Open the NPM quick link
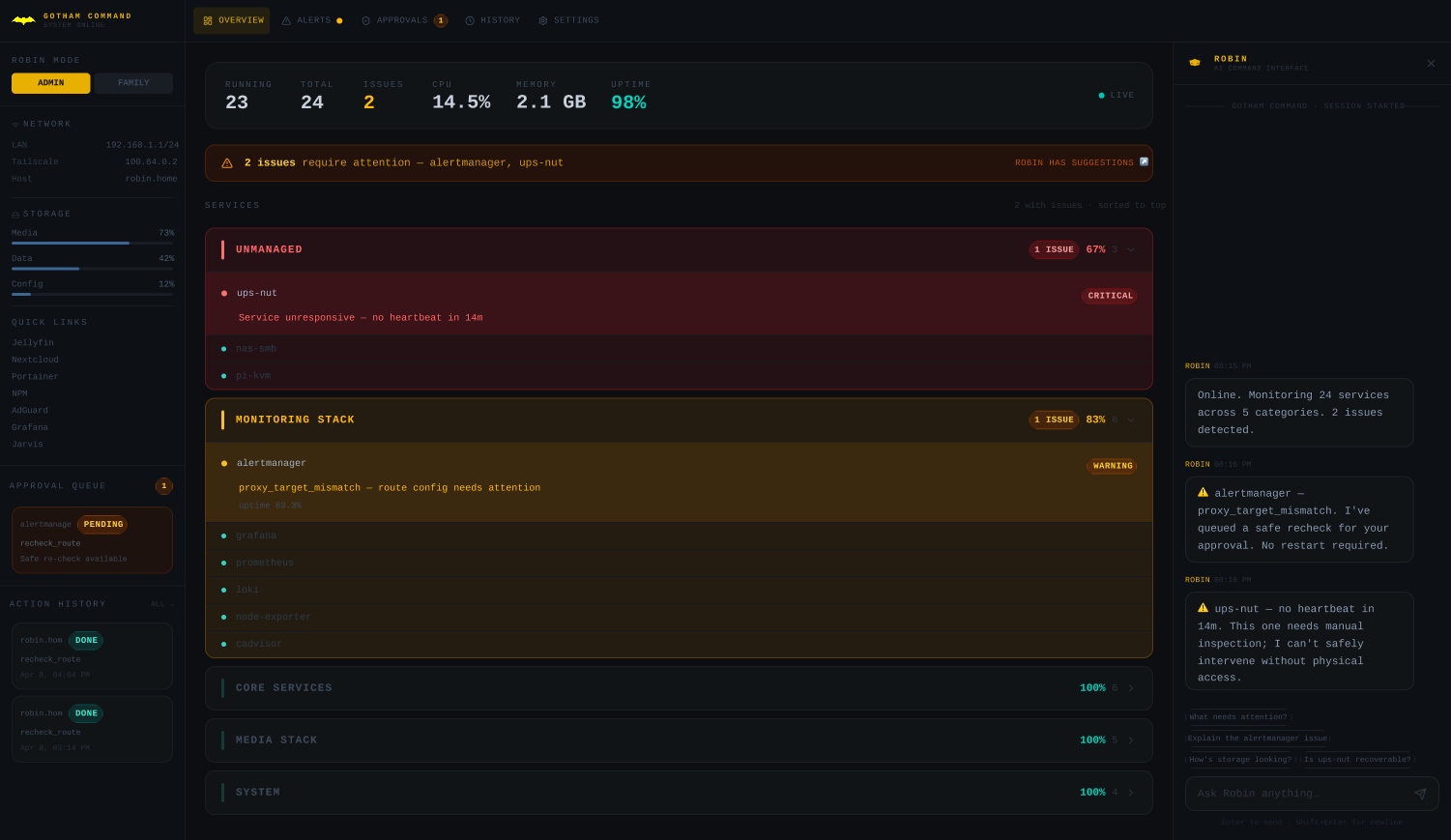 tap(19, 393)
